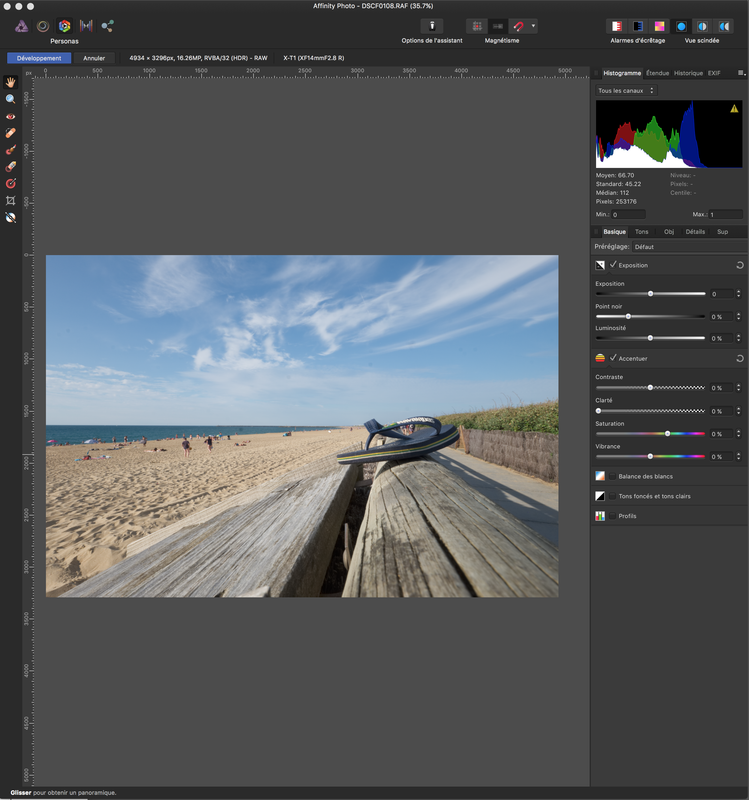The width and height of the screenshot is (749, 800).
Task: Click the Développement button
Action: [39, 58]
